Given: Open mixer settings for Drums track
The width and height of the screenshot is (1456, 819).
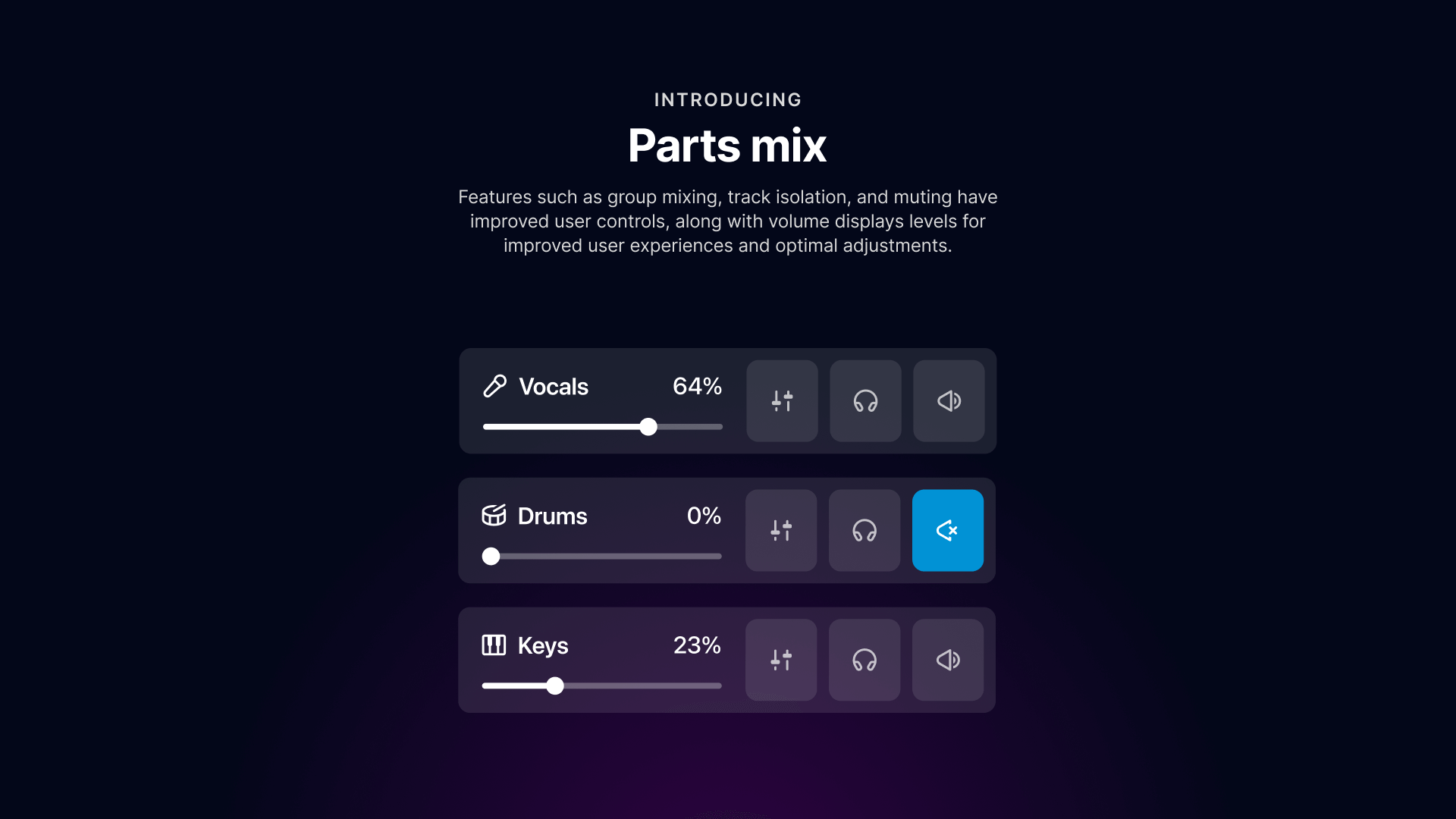Looking at the screenshot, I should pos(781,530).
